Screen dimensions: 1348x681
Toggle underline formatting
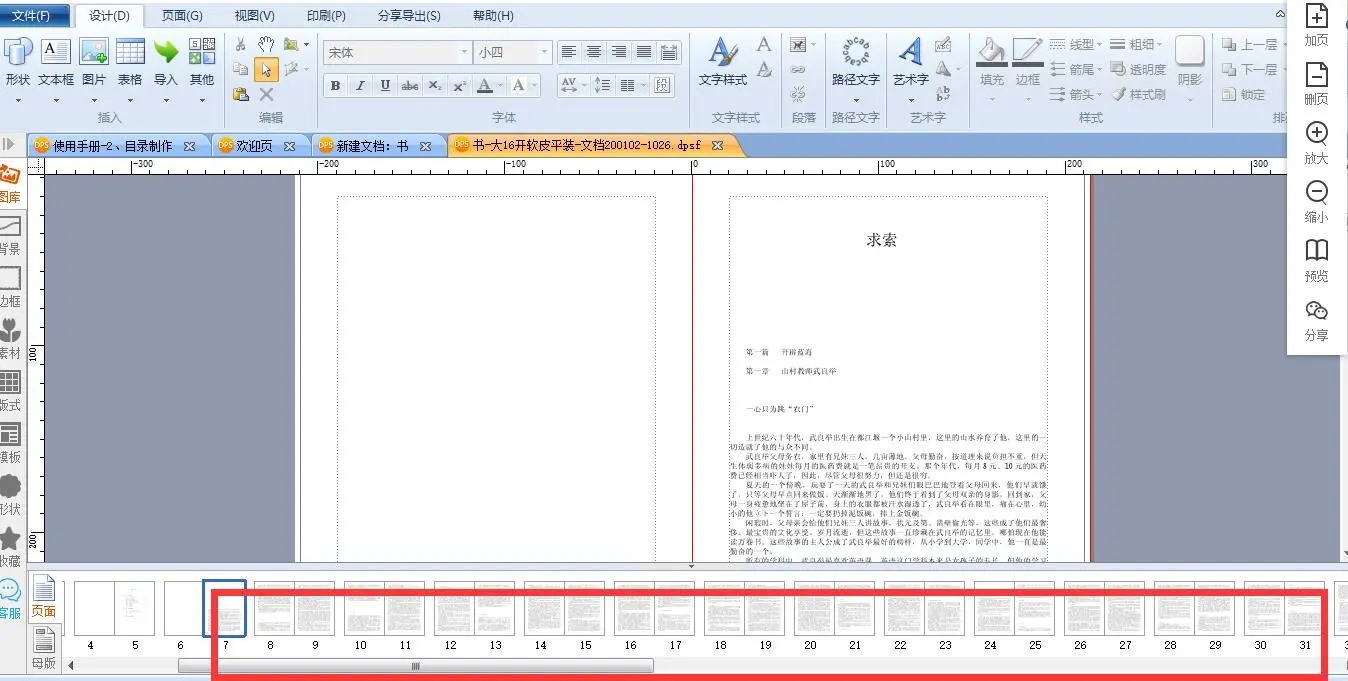tap(385, 86)
